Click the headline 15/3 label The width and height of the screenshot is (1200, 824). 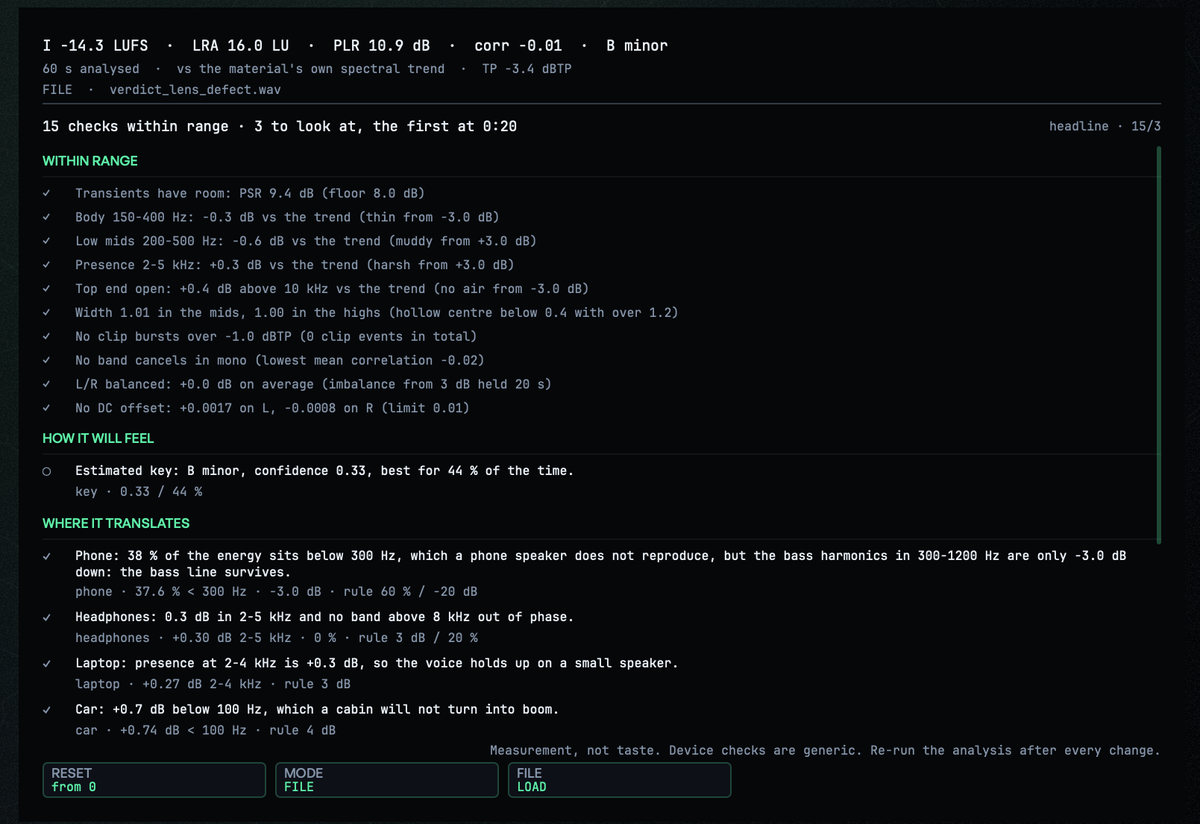(1105, 126)
